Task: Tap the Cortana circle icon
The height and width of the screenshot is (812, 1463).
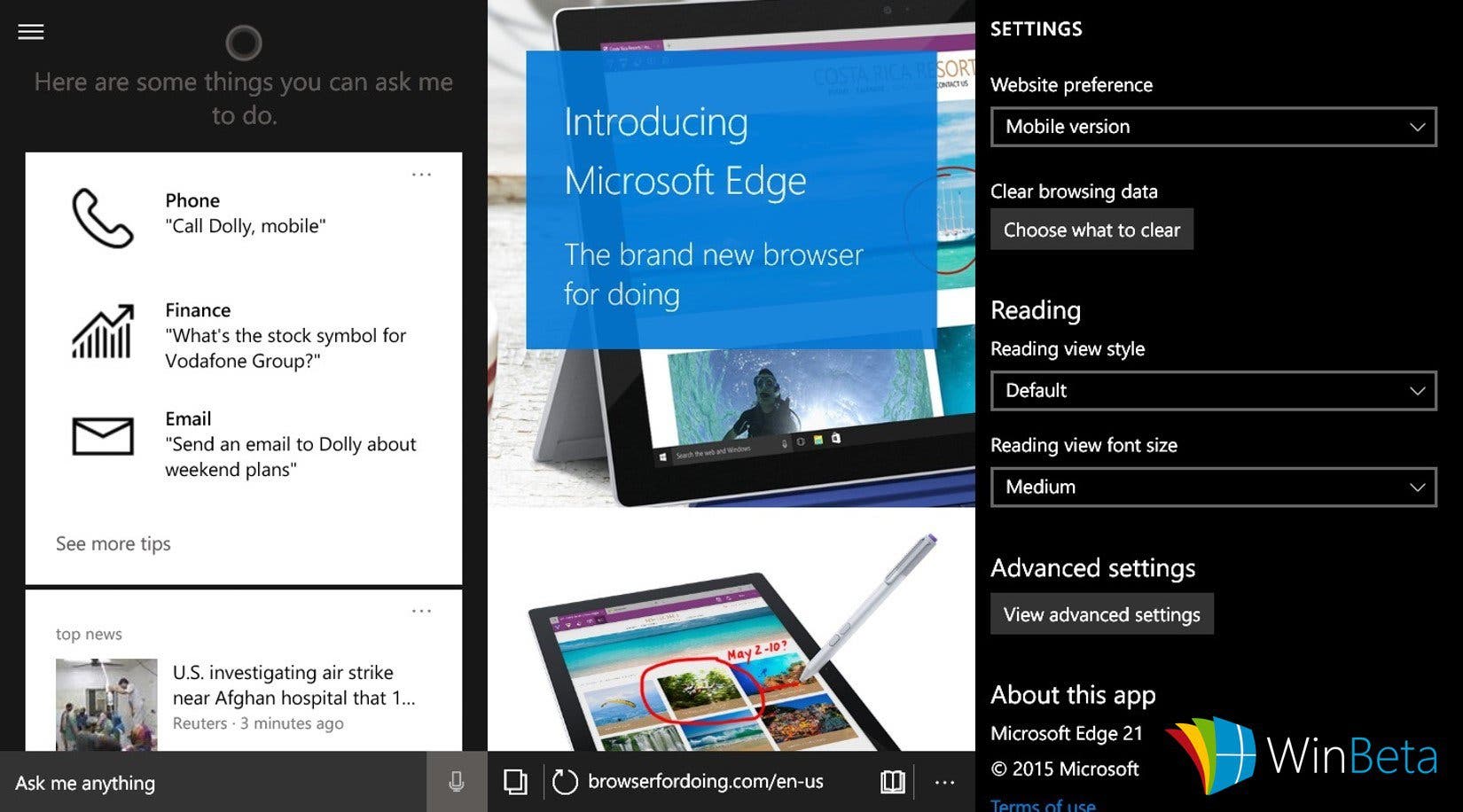Action: pyautogui.click(x=244, y=42)
